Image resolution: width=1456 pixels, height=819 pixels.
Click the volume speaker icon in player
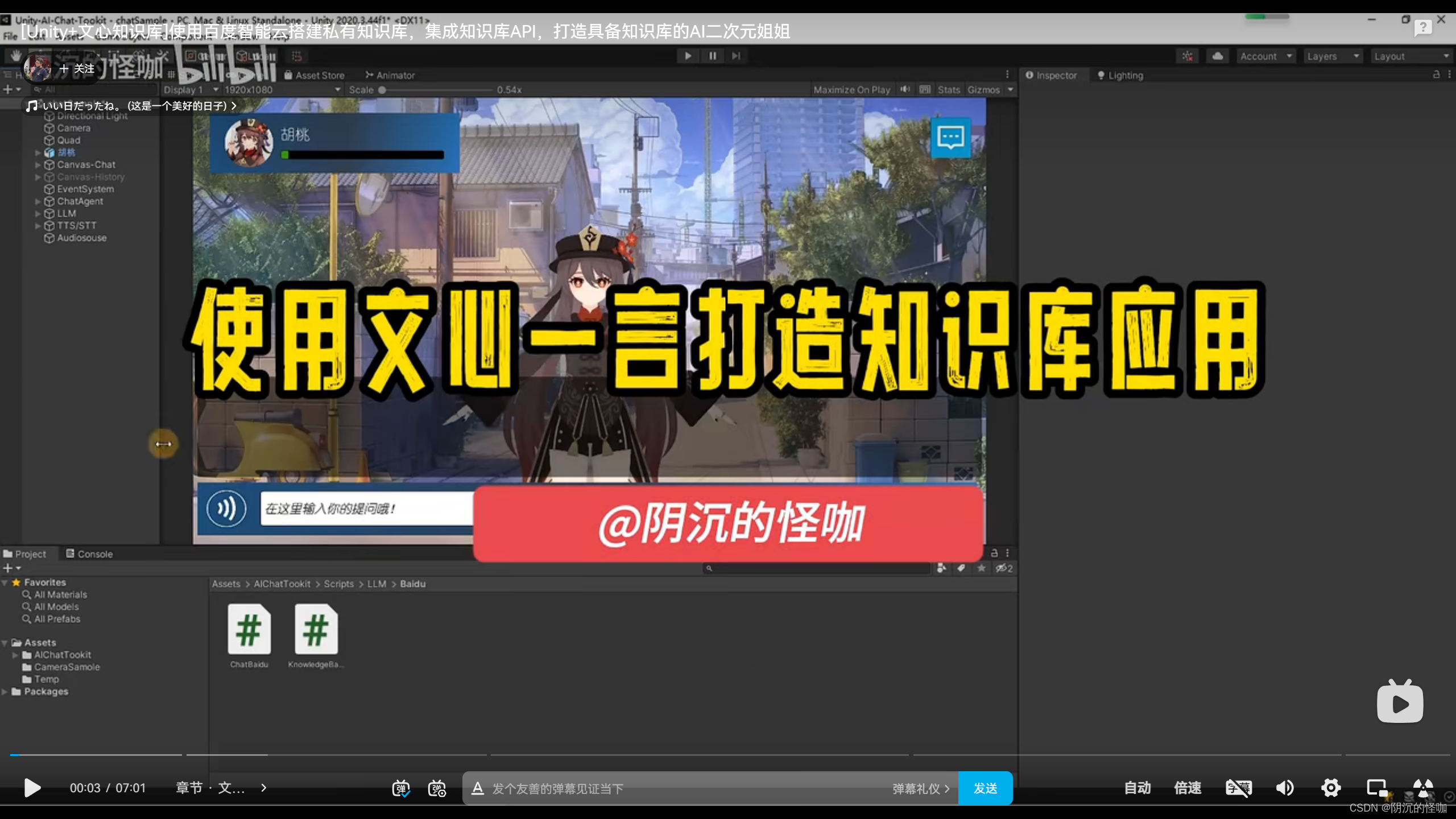[1285, 788]
